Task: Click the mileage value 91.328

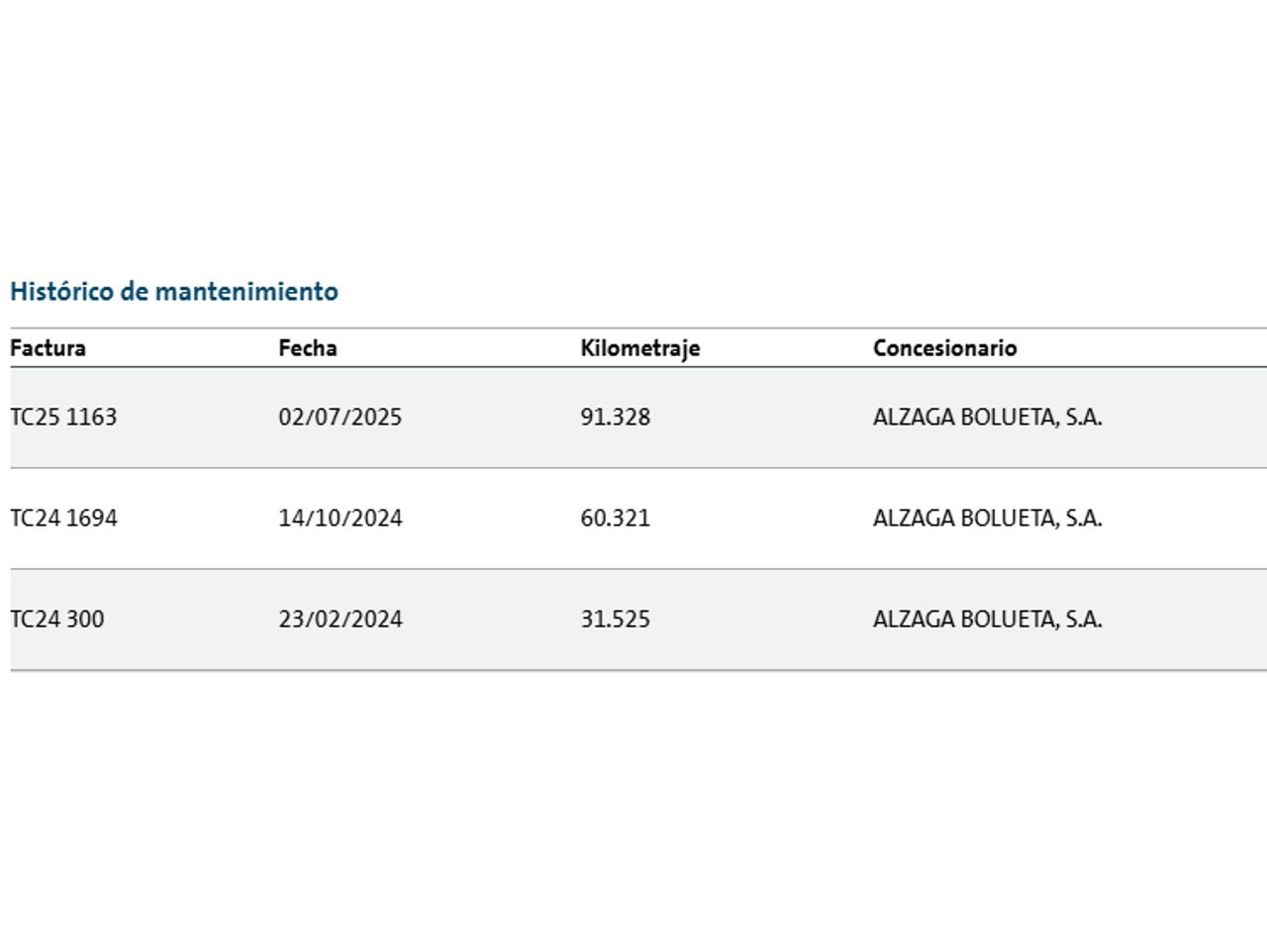Action: 615,418
